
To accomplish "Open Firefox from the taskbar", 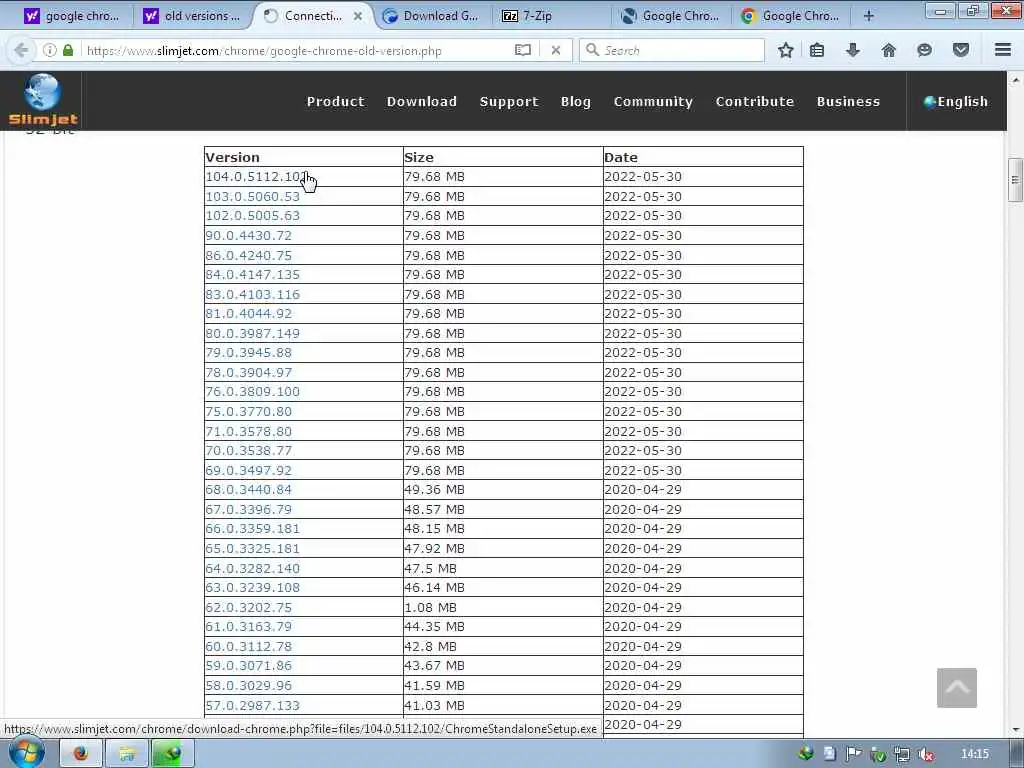I will [80, 754].
